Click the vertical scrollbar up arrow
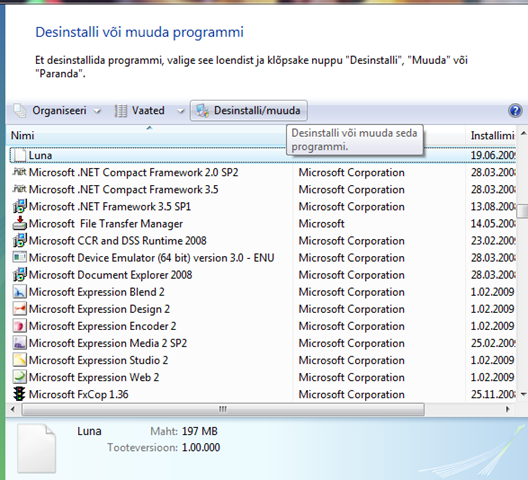Viewport: 528px width, 480px height. pos(523,133)
